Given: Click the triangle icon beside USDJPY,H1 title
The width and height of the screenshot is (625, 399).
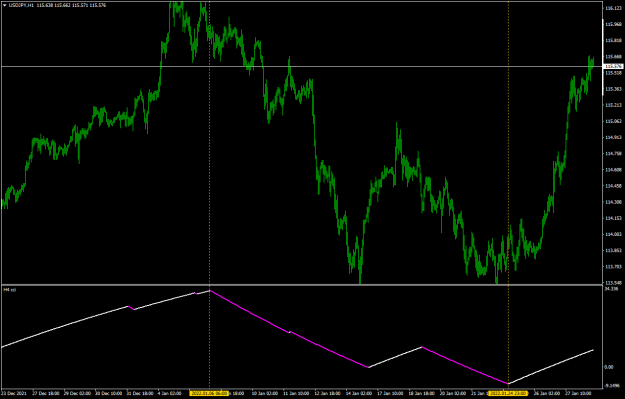Looking at the screenshot, I should [x=4, y=6].
